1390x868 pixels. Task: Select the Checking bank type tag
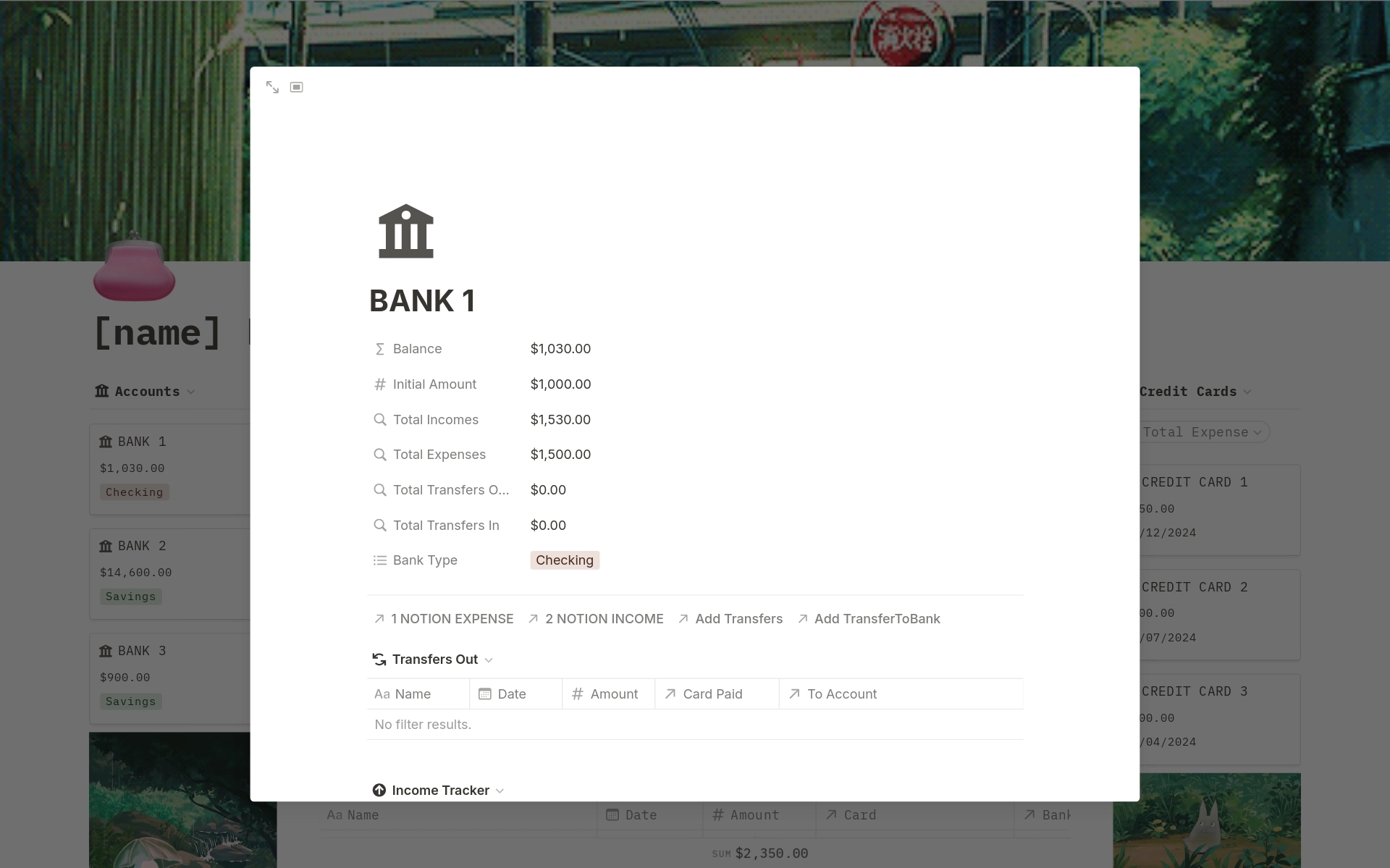tap(564, 560)
